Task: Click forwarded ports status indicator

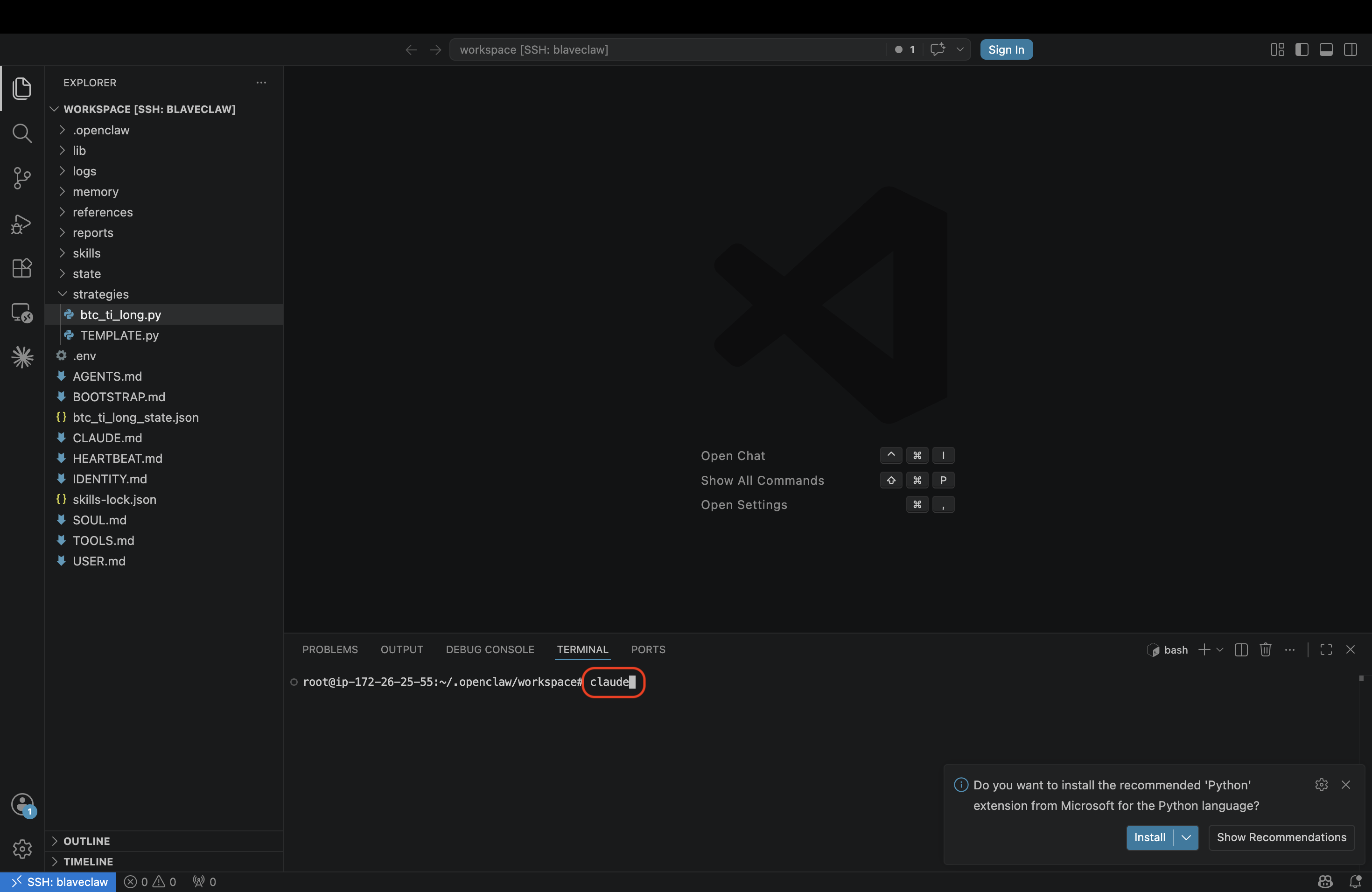Action: coord(204,882)
